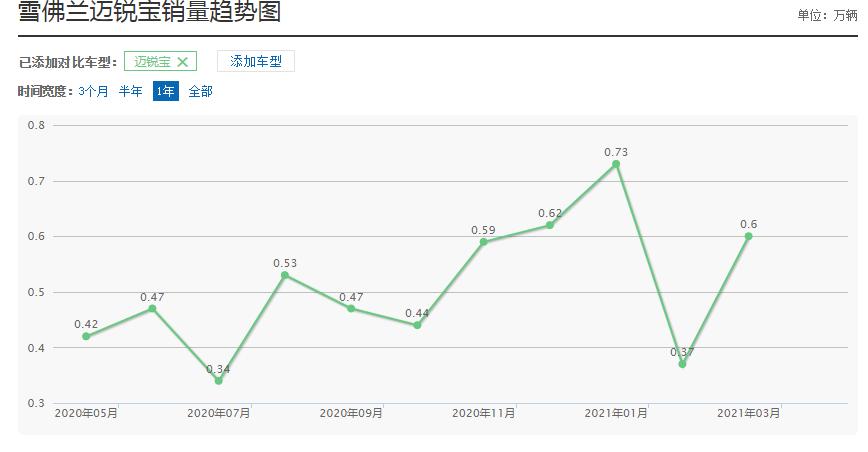Click the 0.7 y-axis label
Image resolution: width=868 pixels, height=452 pixels.
click(36, 181)
